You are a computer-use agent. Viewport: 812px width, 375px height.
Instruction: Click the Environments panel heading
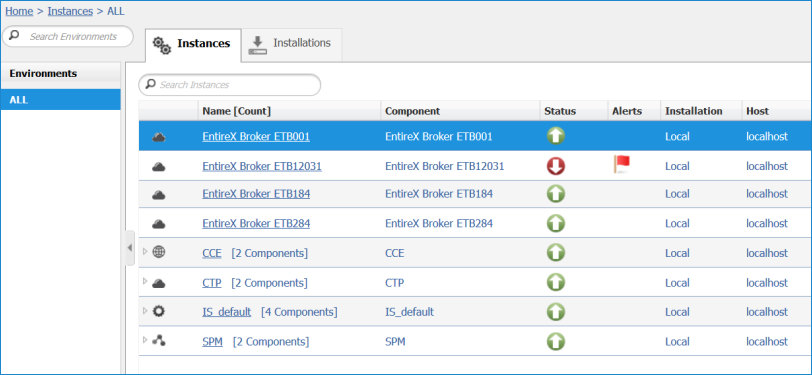pyautogui.click(x=61, y=74)
